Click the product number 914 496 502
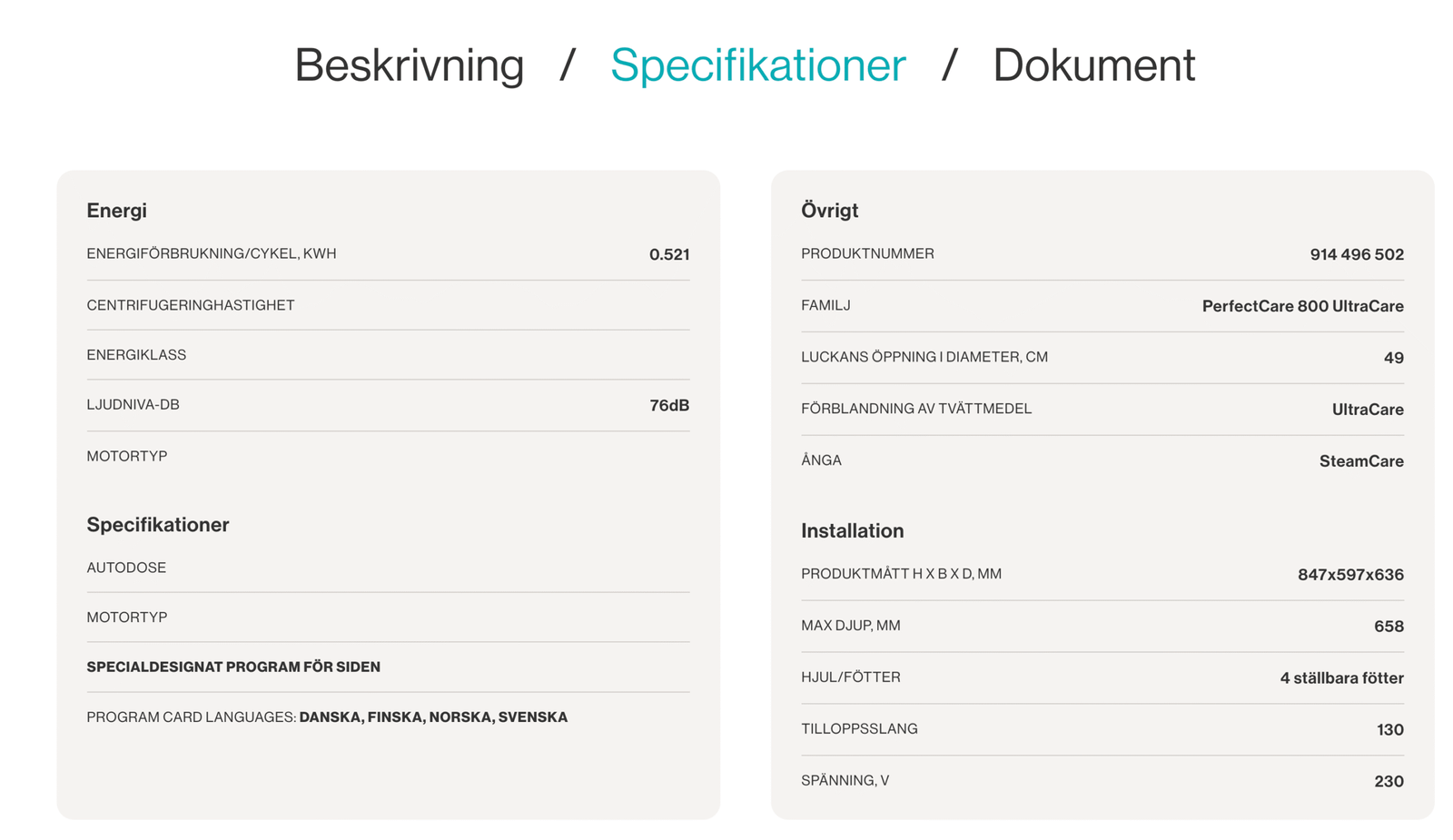The width and height of the screenshot is (1453, 840). [1356, 255]
